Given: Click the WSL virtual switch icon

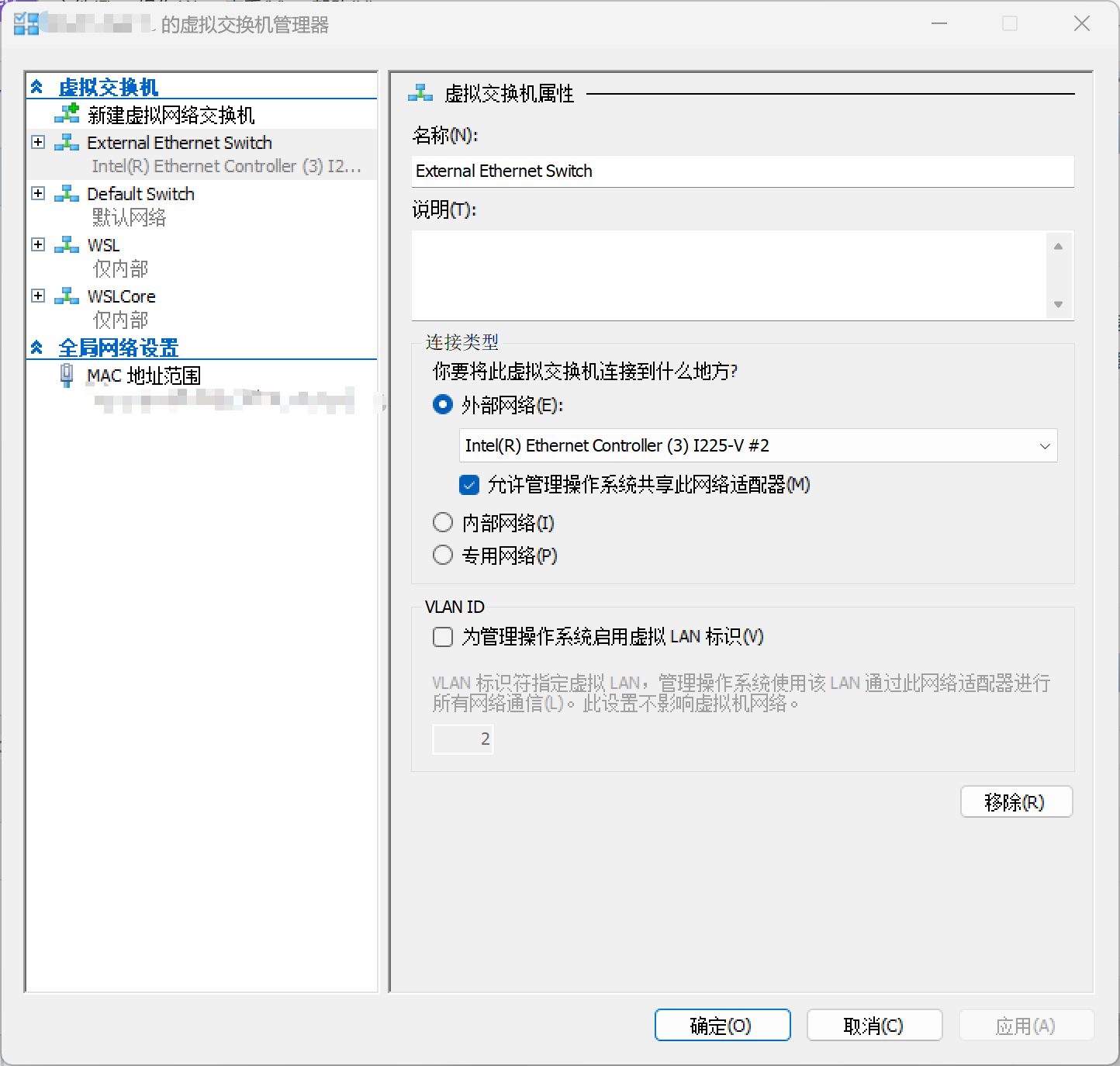Looking at the screenshot, I should coord(67,244).
